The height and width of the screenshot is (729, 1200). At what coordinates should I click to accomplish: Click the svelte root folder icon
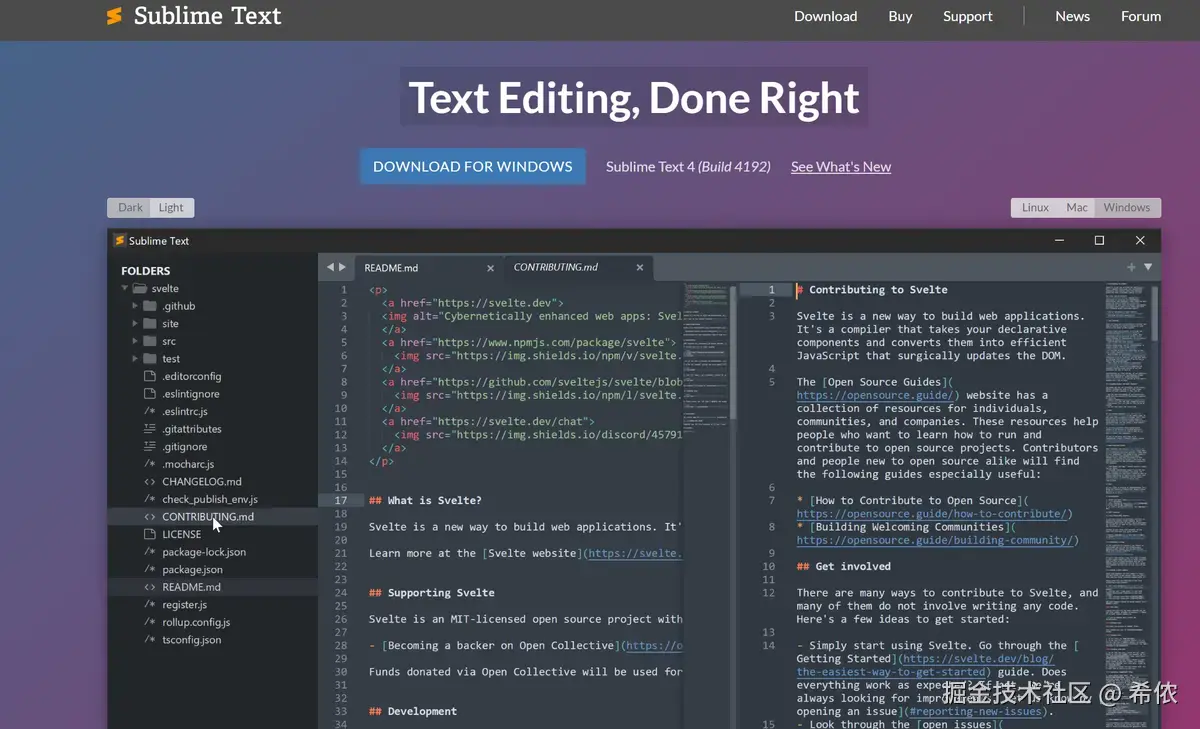pyautogui.click(x=141, y=289)
